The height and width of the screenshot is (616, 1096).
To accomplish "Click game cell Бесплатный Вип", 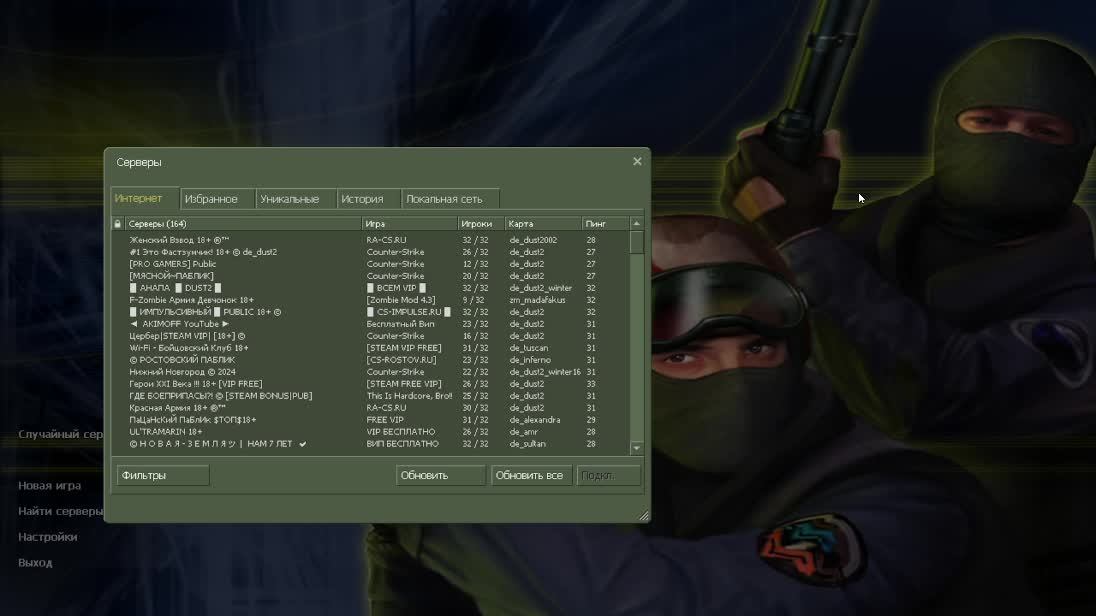I will pyautogui.click(x=401, y=324).
